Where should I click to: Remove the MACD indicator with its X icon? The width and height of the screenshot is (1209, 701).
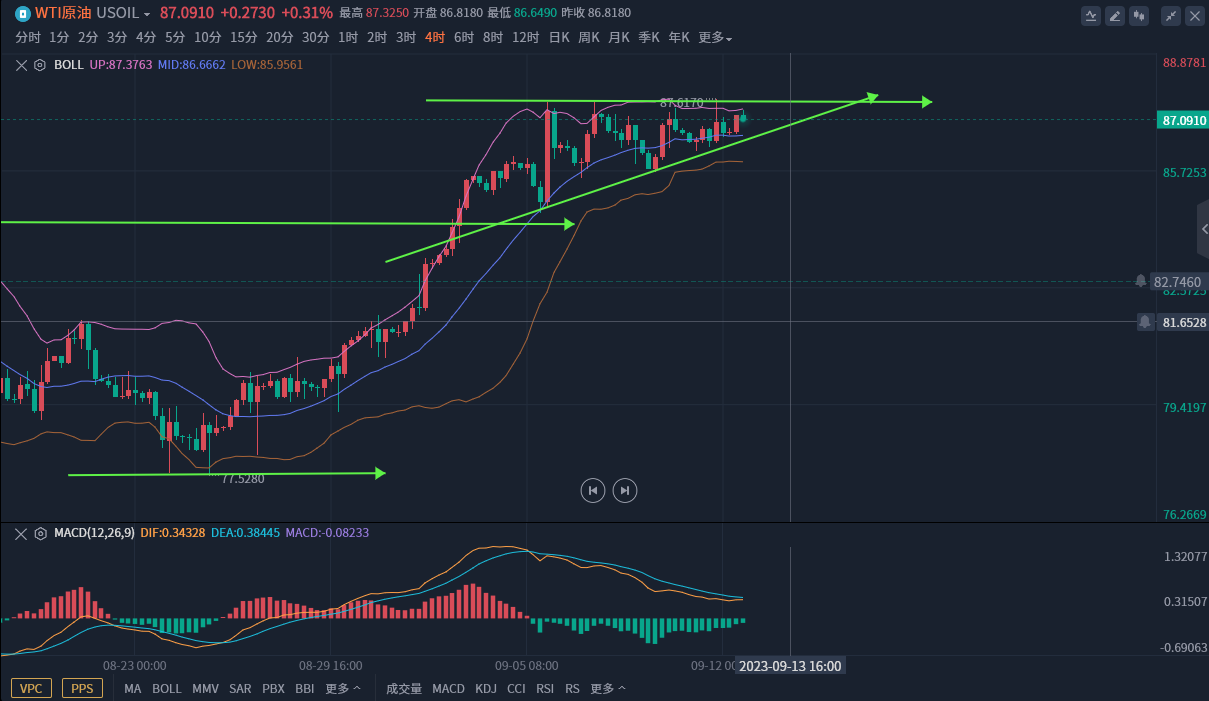[x=22, y=533]
